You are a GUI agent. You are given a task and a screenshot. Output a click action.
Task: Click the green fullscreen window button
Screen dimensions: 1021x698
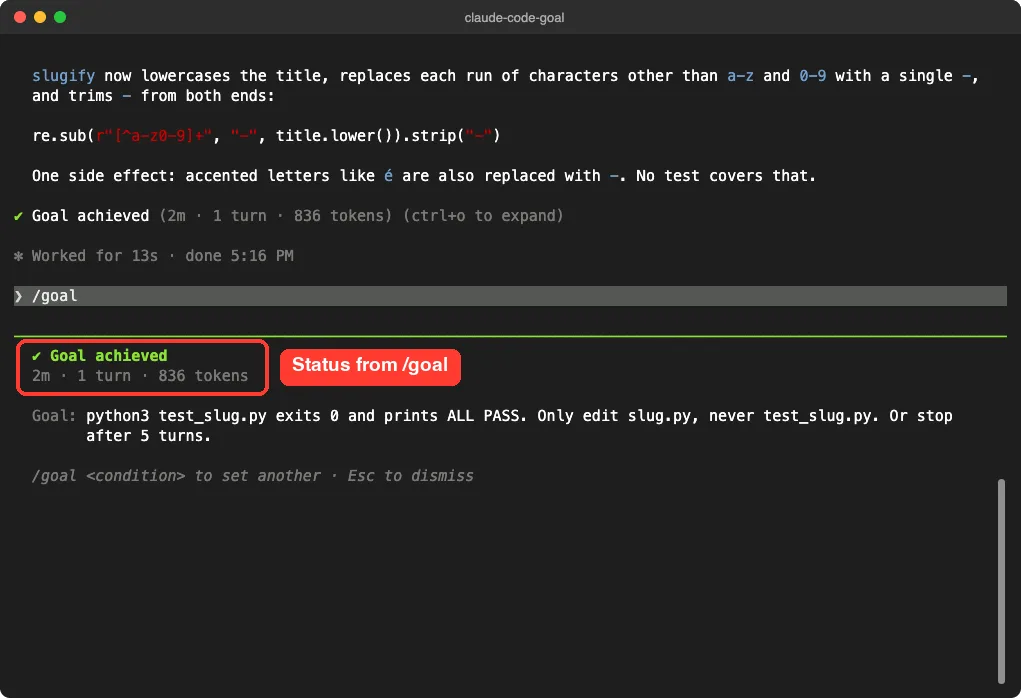pyautogui.click(x=60, y=17)
